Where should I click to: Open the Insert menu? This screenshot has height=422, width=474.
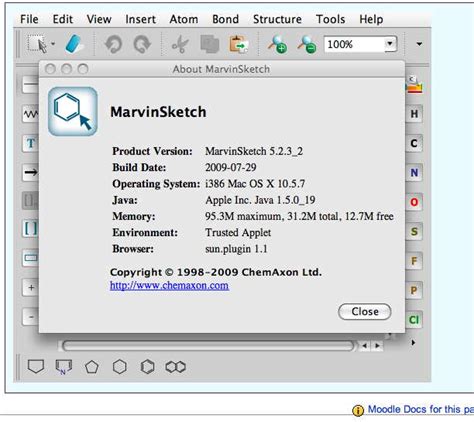[140, 19]
